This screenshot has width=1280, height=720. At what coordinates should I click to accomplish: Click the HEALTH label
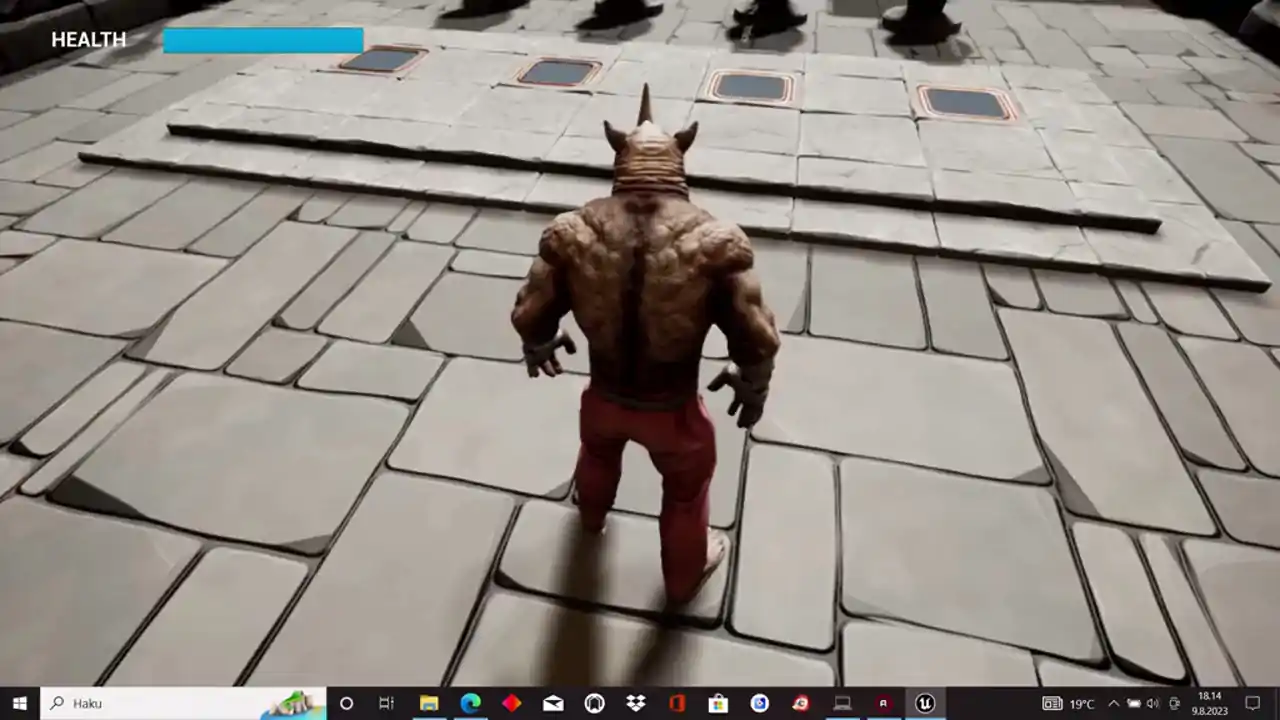pos(89,40)
